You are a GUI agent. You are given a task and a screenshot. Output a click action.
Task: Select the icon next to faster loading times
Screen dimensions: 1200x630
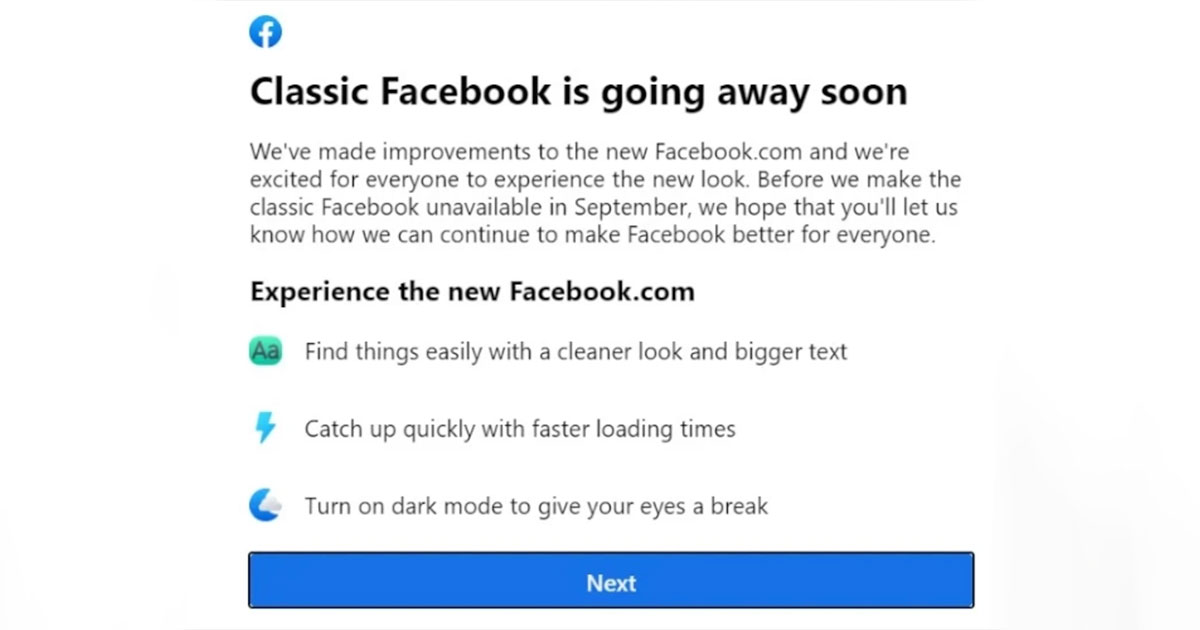[264, 428]
